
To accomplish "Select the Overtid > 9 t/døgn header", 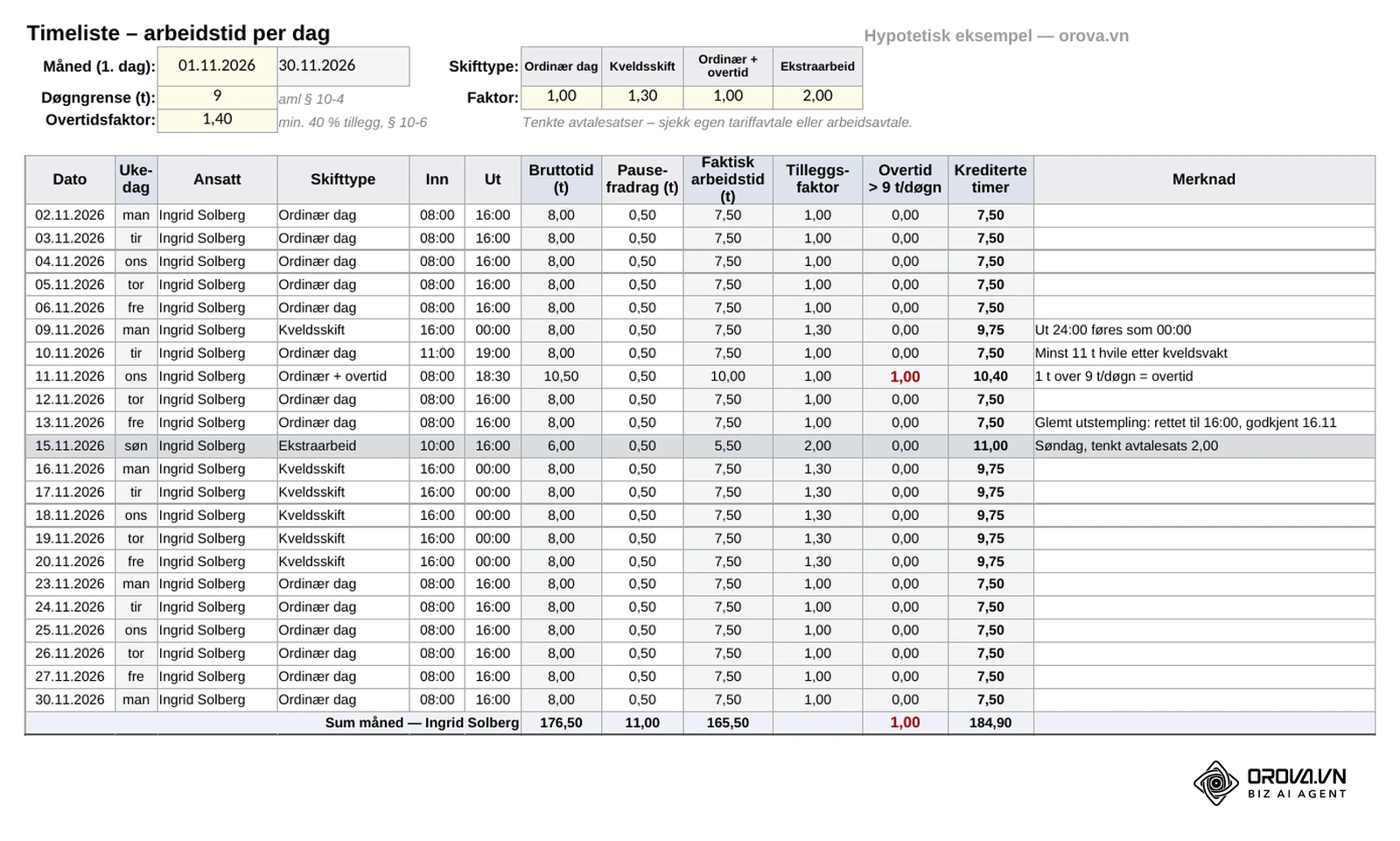I will click(x=905, y=179).
